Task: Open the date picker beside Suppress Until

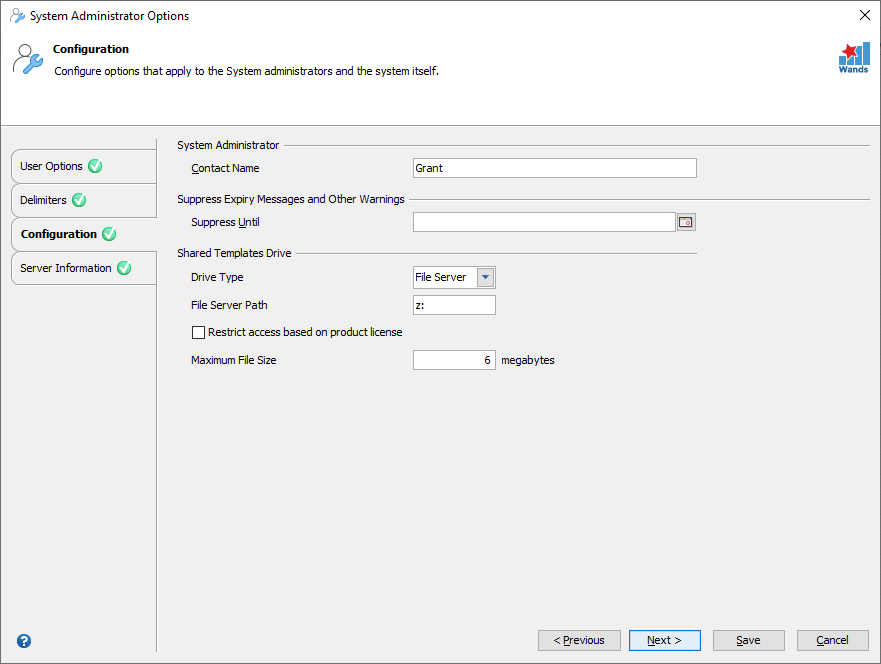Action: (x=686, y=221)
